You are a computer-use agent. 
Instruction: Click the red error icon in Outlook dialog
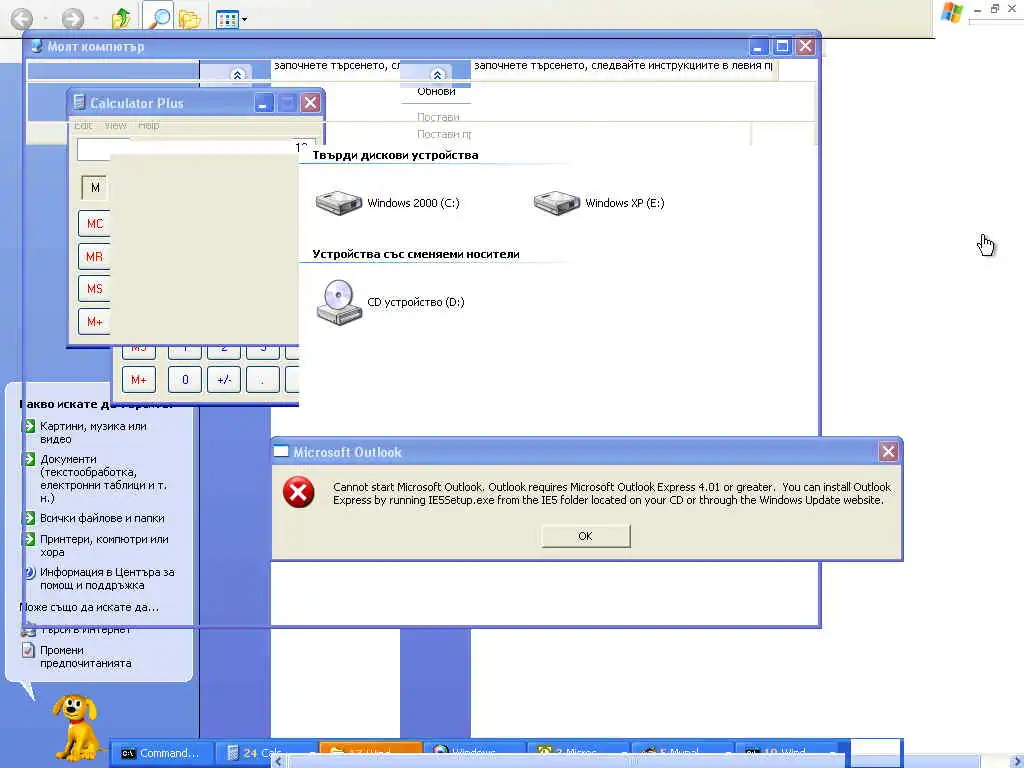(298, 492)
